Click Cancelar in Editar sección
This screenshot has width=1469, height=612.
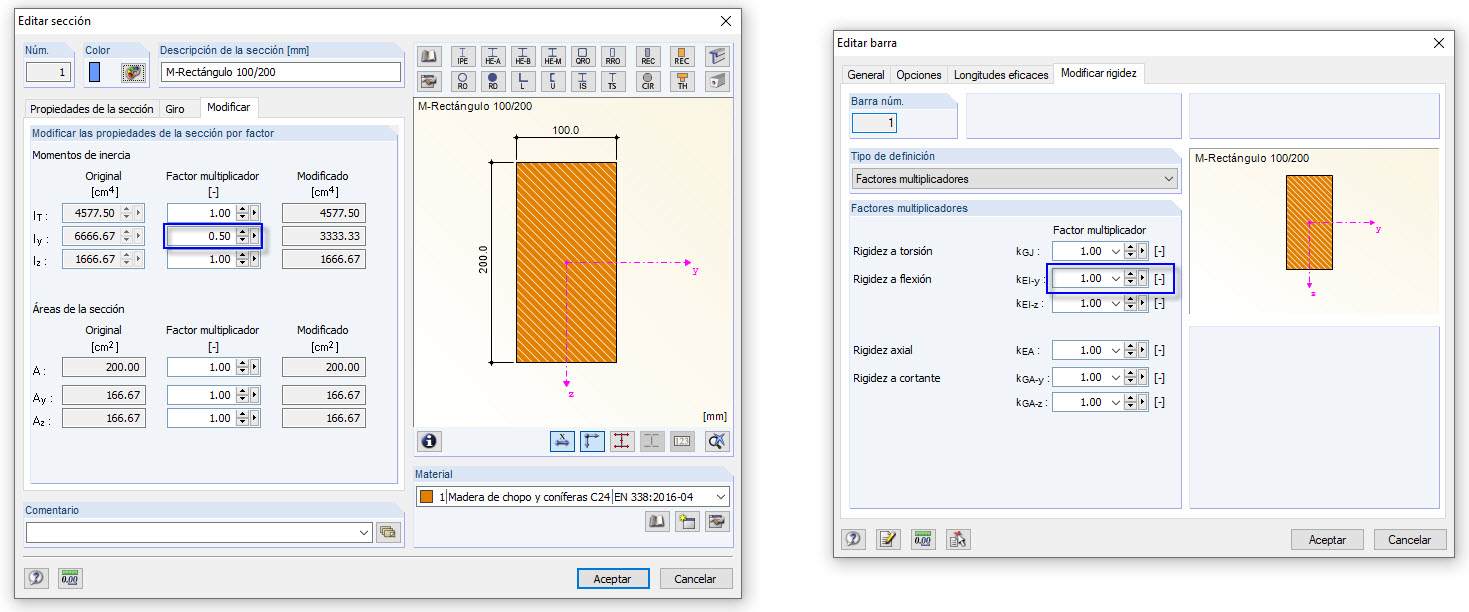pos(695,579)
